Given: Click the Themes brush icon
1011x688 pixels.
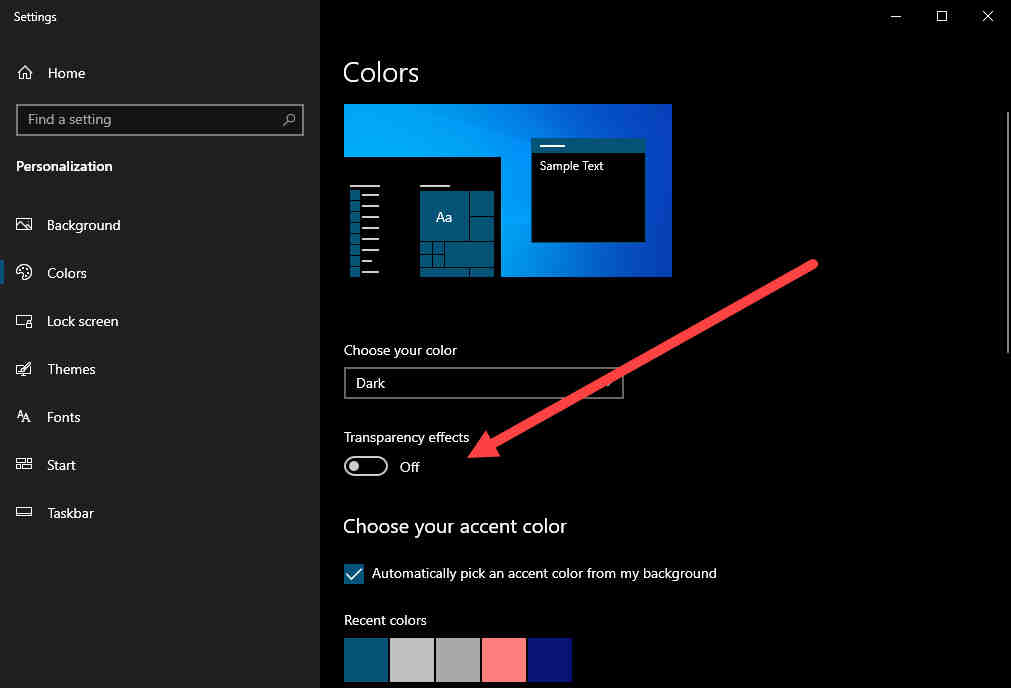Looking at the screenshot, I should pyautogui.click(x=24, y=369).
